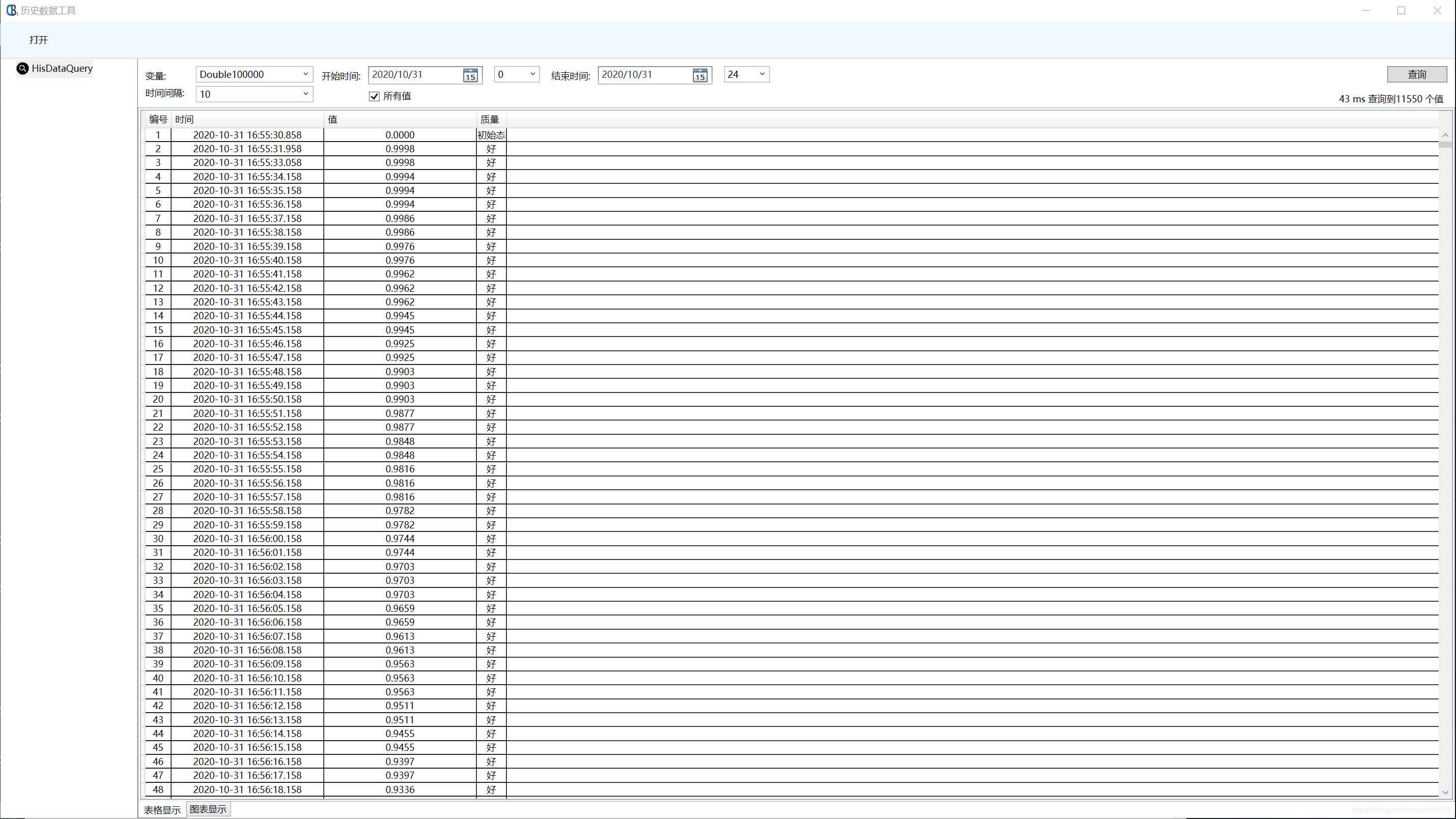This screenshot has height=819, width=1456.
Task: Click row number 35 cell
Action: (158, 609)
